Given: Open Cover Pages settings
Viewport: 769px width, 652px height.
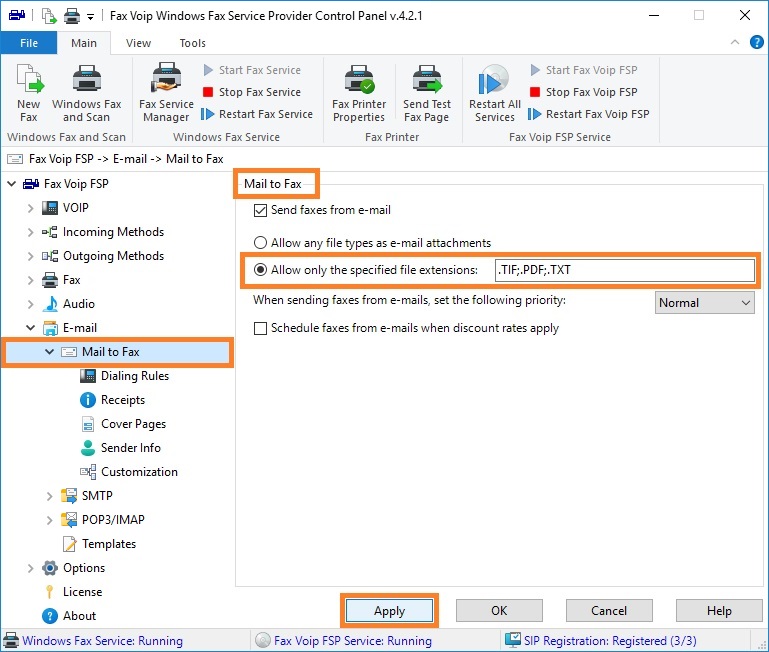Looking at the screenshot, I should point(133,424).
